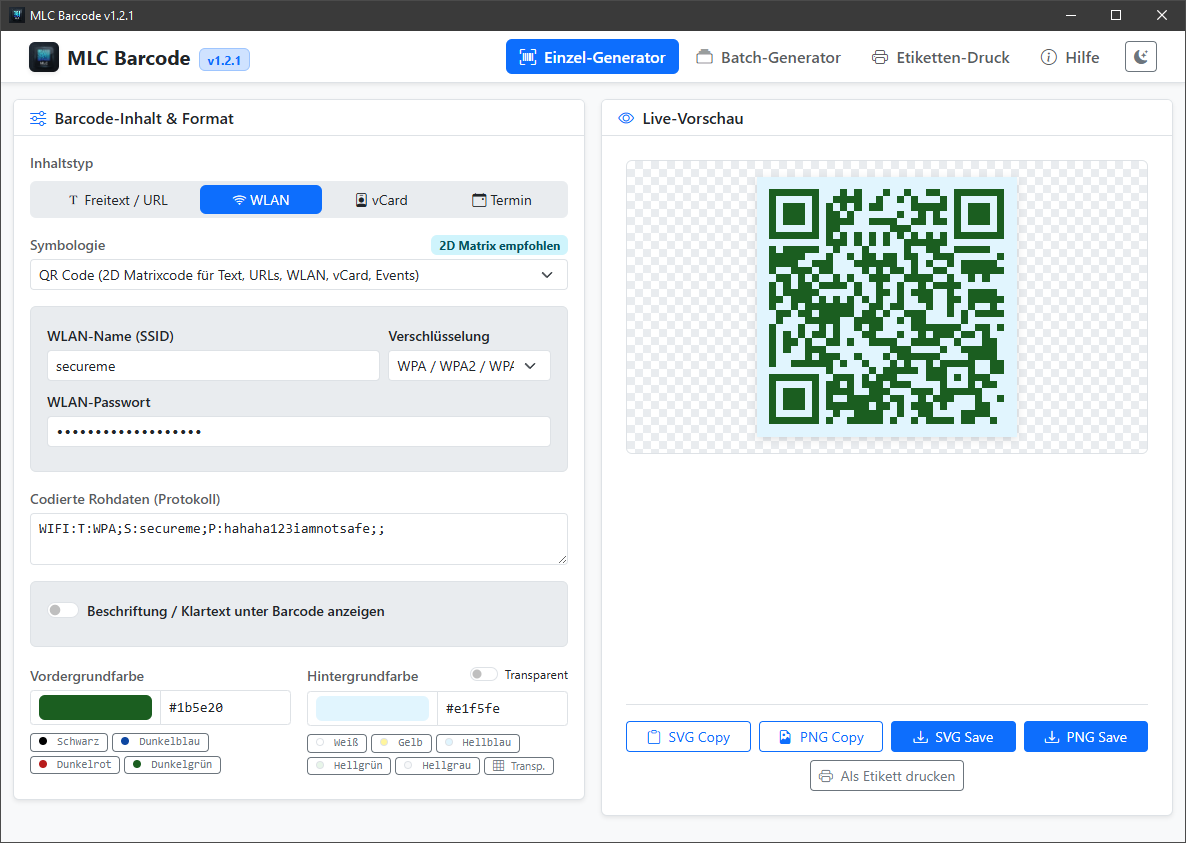Click the eye icon beside Live-Vorschau
The height and width of the screenshot is (843, 1186).
click(626, 118)
